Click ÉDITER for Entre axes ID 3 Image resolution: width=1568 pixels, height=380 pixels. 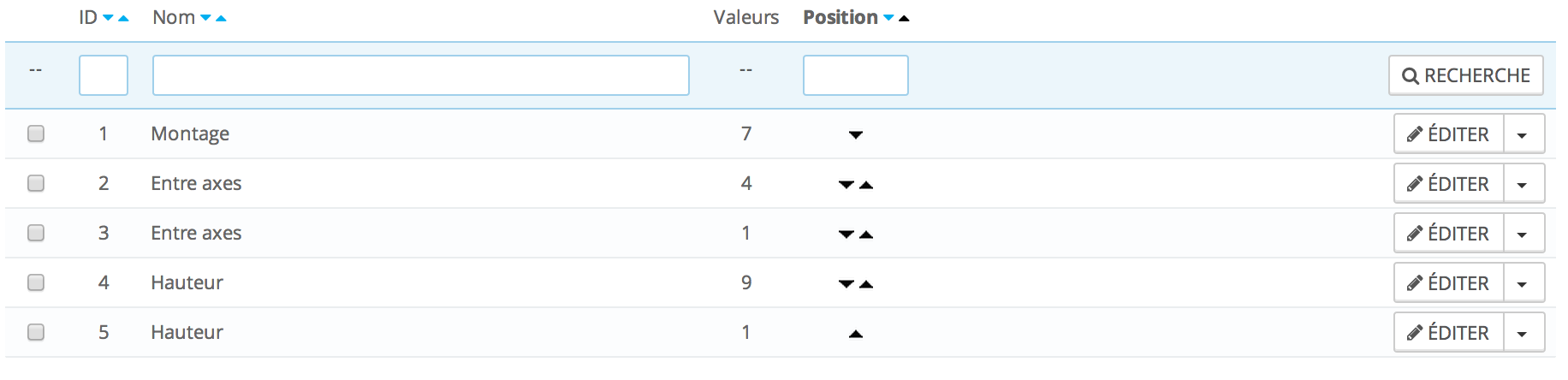[1449, 234]
